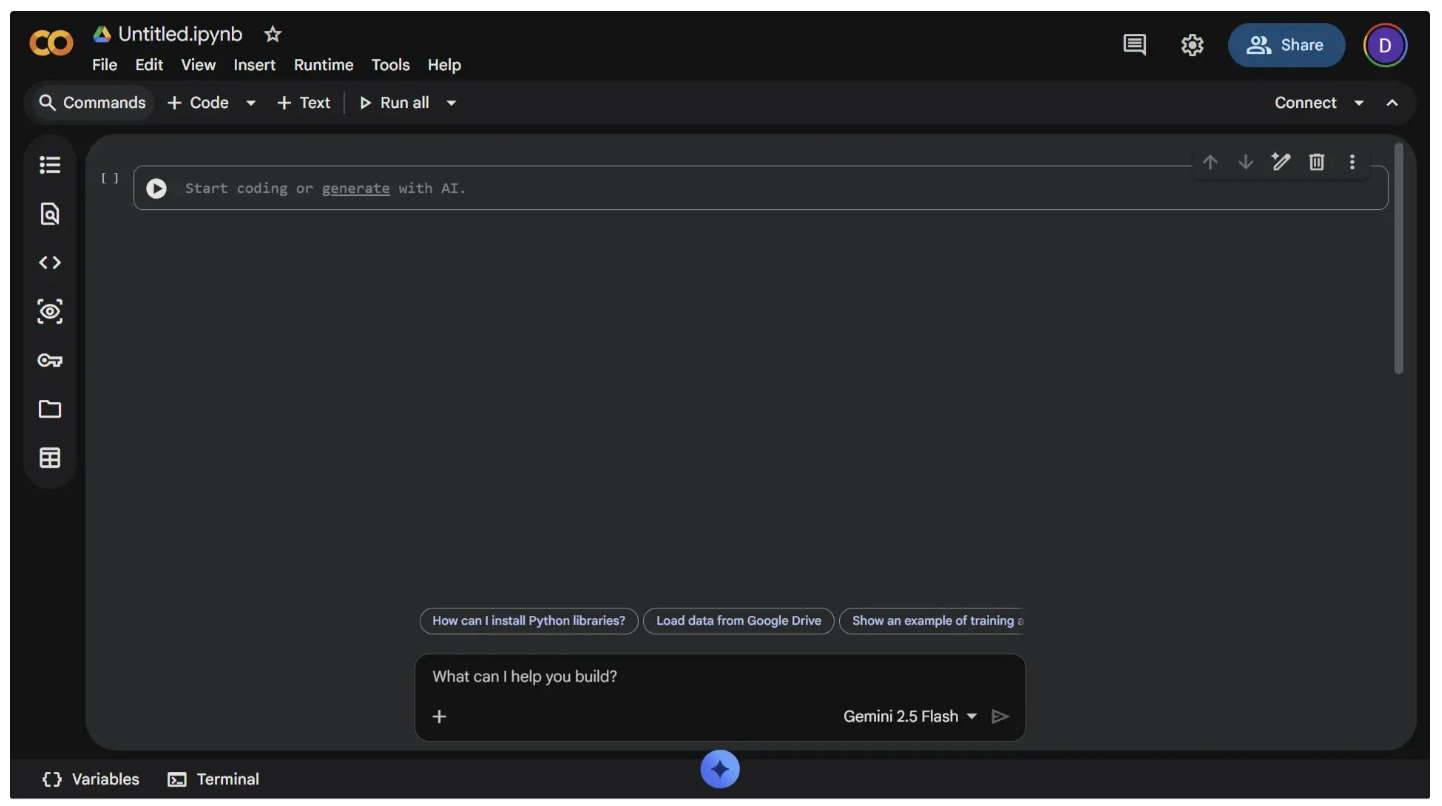Open the Files folder icon
This screenshot has width=1442, height=806.
tap(50, 409)
